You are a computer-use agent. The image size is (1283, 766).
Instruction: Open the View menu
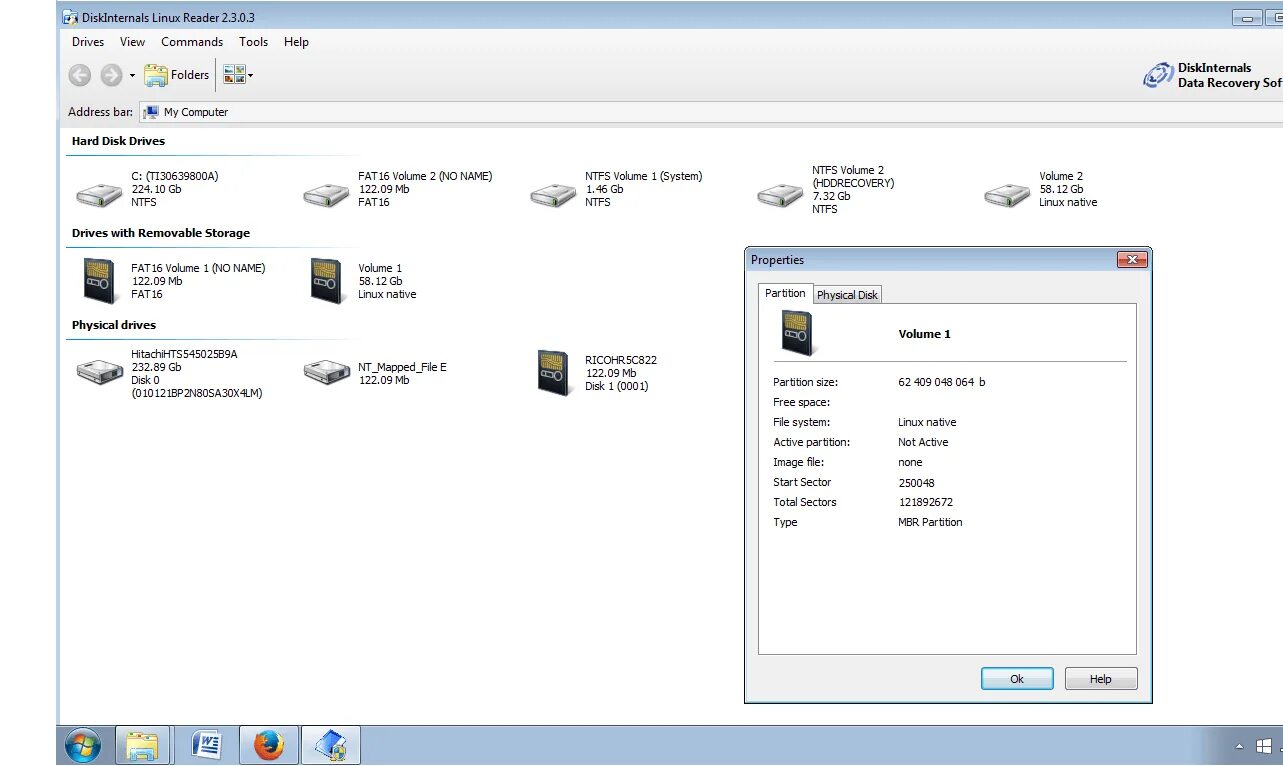[x=132, y=42]
